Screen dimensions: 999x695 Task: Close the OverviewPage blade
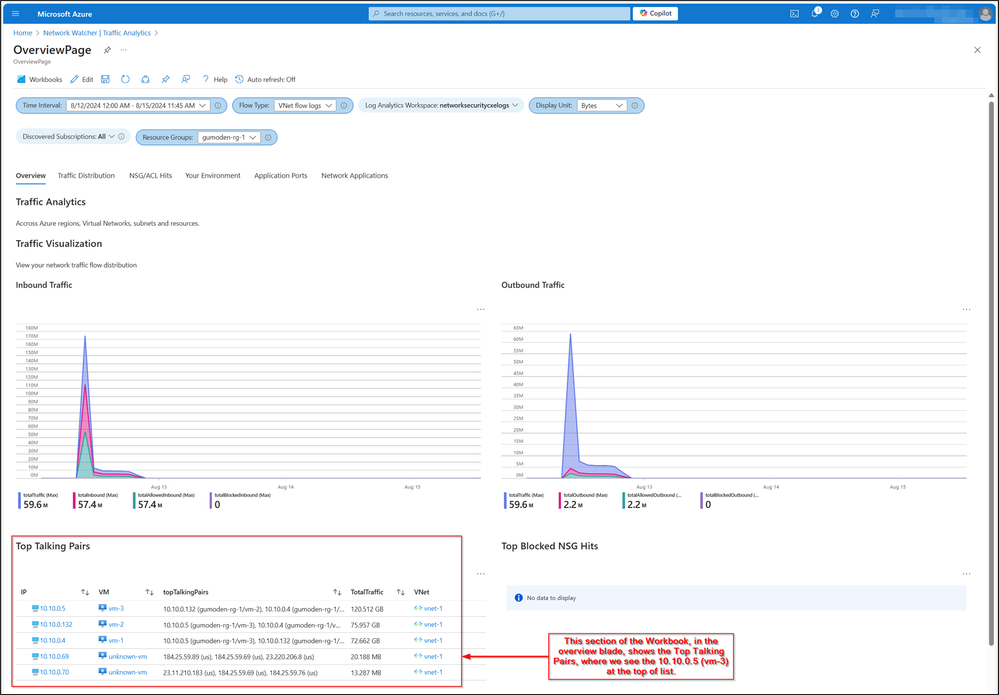pyautogui.click(x=977, y=50)
